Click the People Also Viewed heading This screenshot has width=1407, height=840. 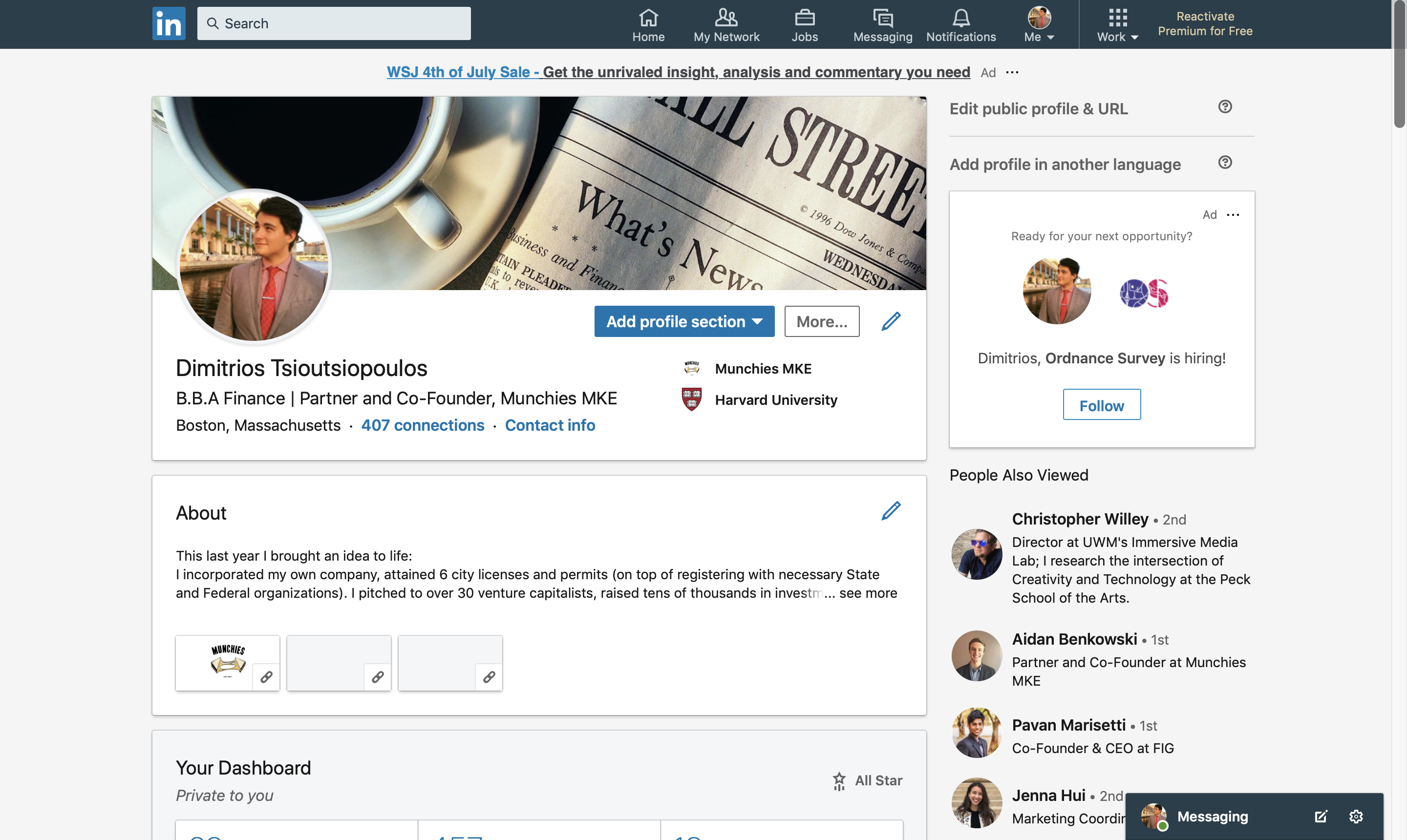pos(1019,475)
